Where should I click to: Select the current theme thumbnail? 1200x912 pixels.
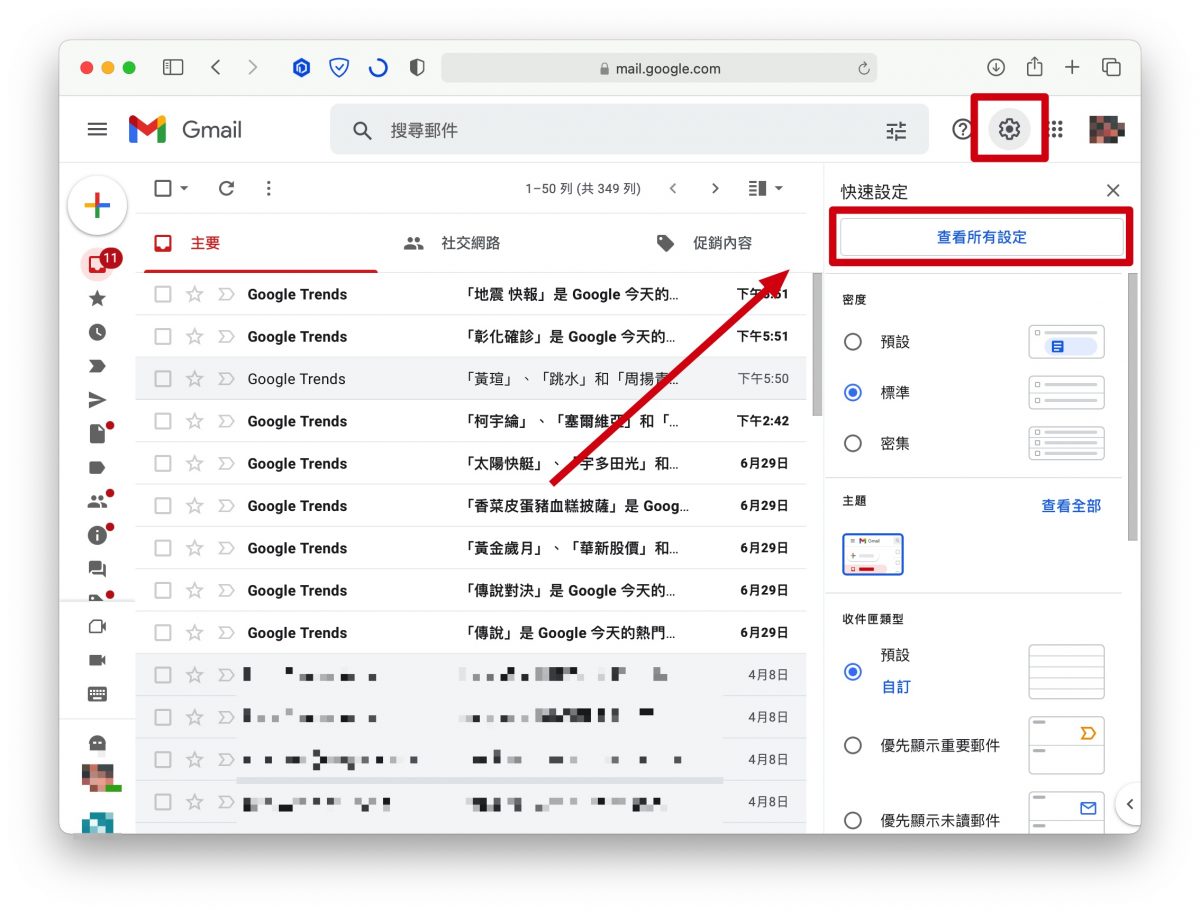click(x=873, y=554)
